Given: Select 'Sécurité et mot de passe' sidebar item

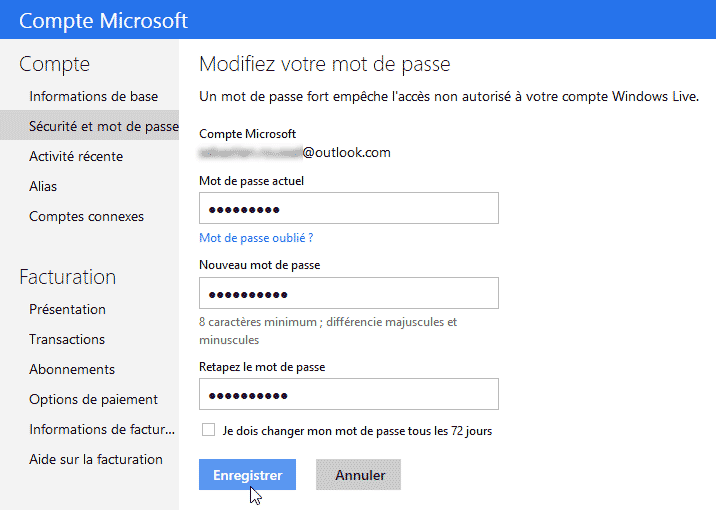Looking at the screenshot, I should coord(104,126).
